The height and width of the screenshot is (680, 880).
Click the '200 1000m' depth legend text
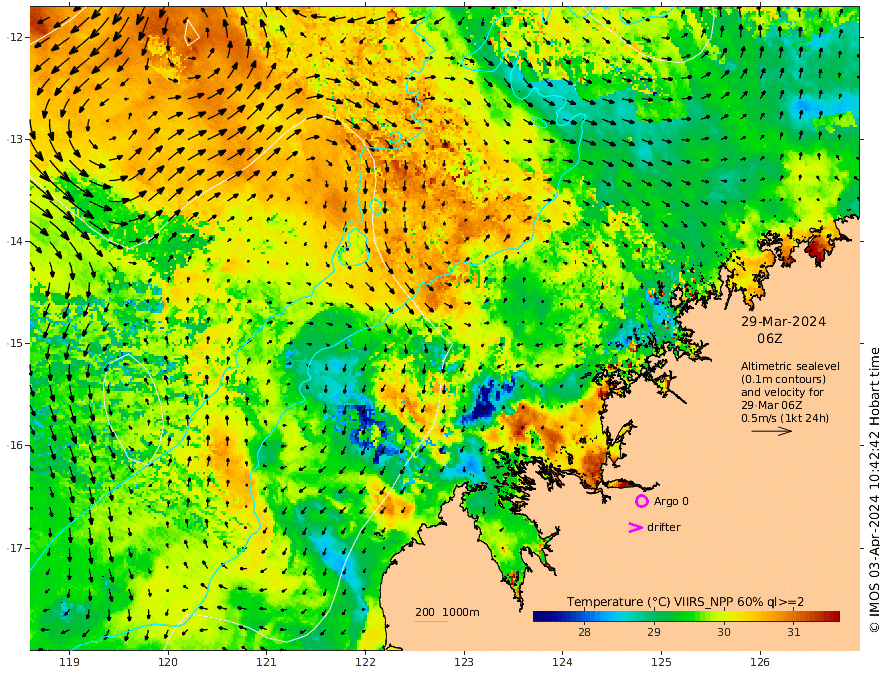coord(447,612)
